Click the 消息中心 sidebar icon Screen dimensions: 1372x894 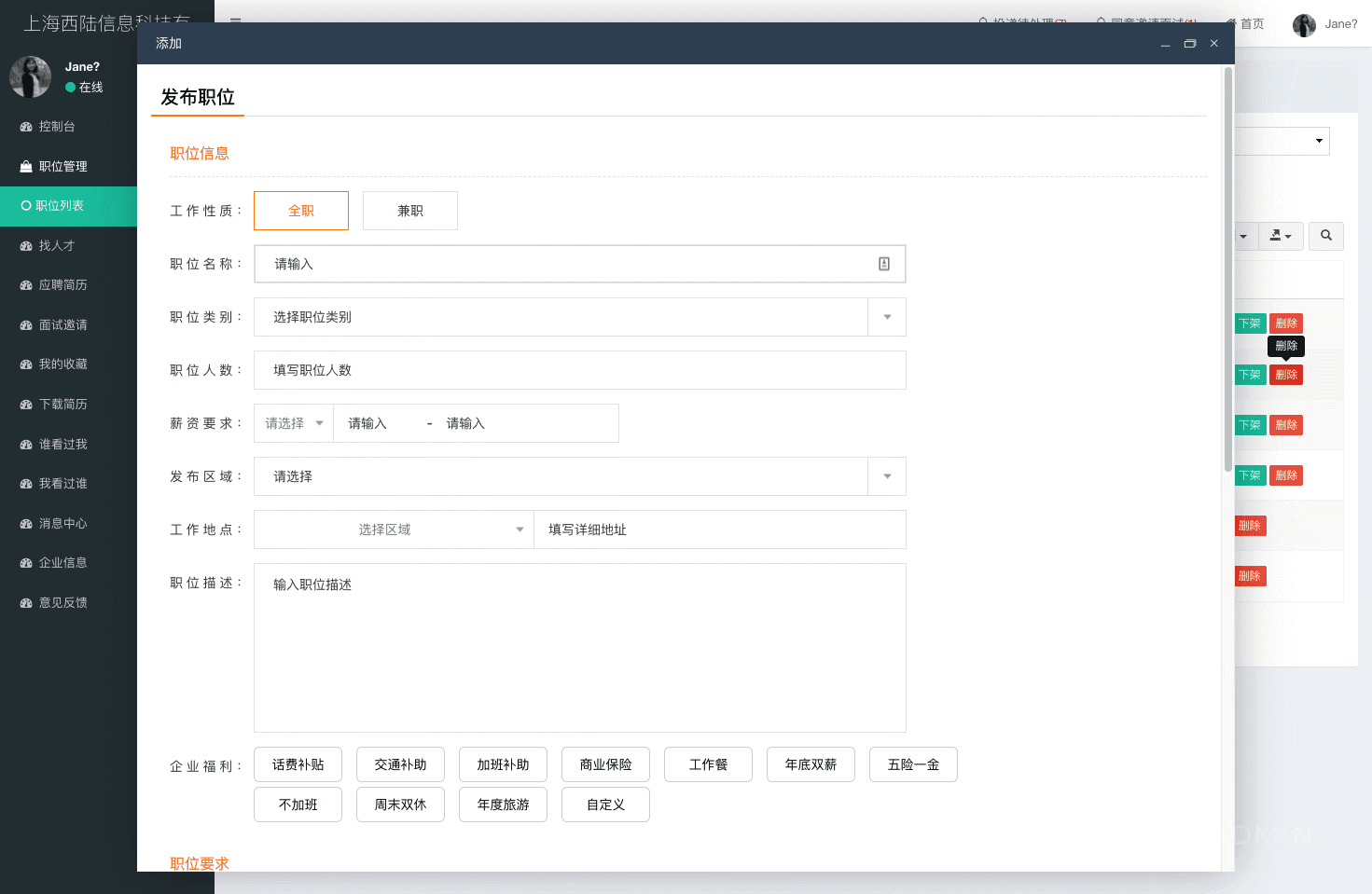[26, 524]
